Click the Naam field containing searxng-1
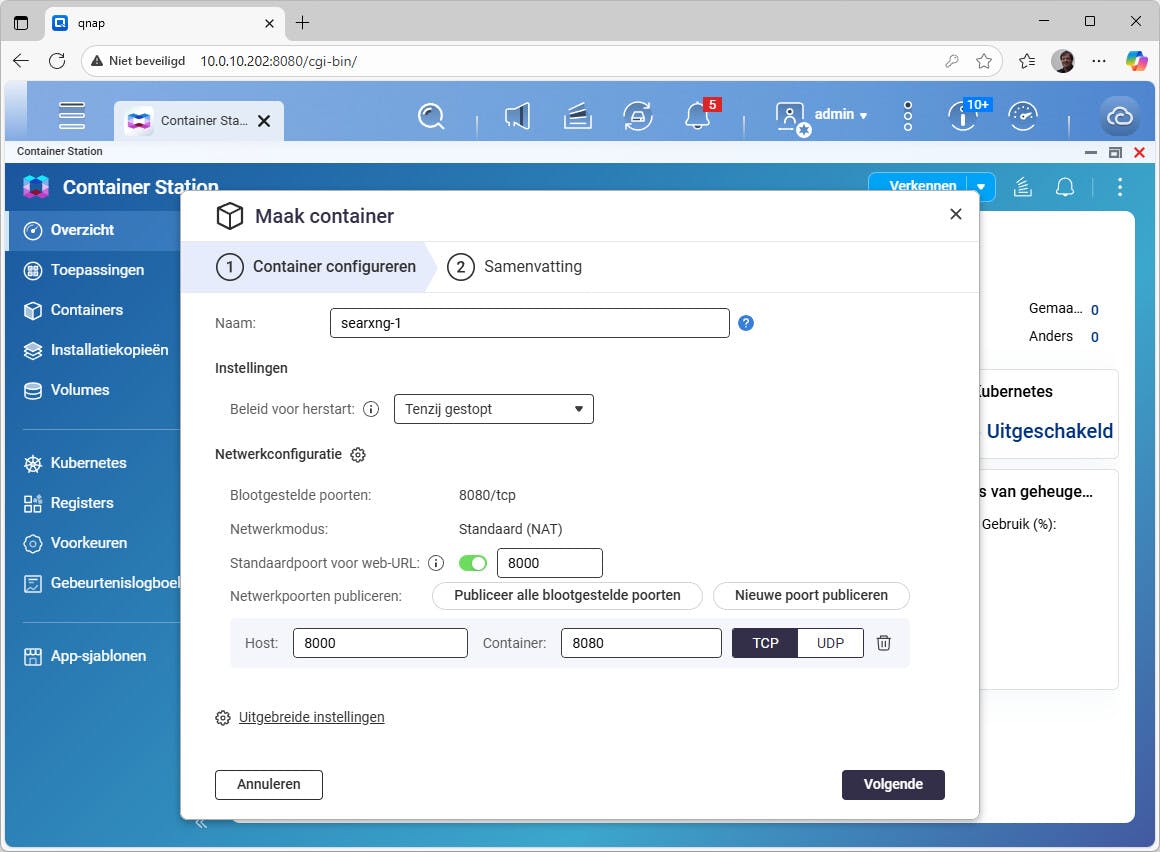This screenshot has height=852, width=1160. (x=530, y=323)
